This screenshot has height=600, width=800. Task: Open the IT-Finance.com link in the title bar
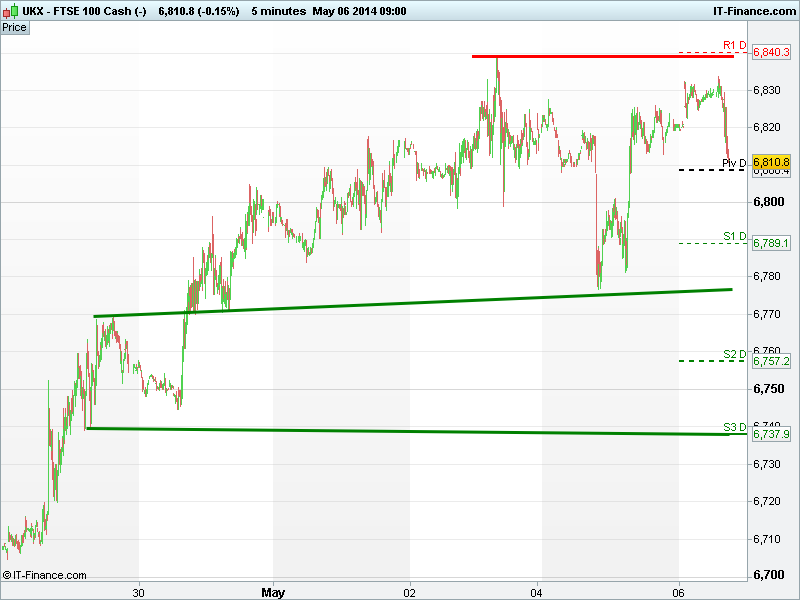pos(754,10)
